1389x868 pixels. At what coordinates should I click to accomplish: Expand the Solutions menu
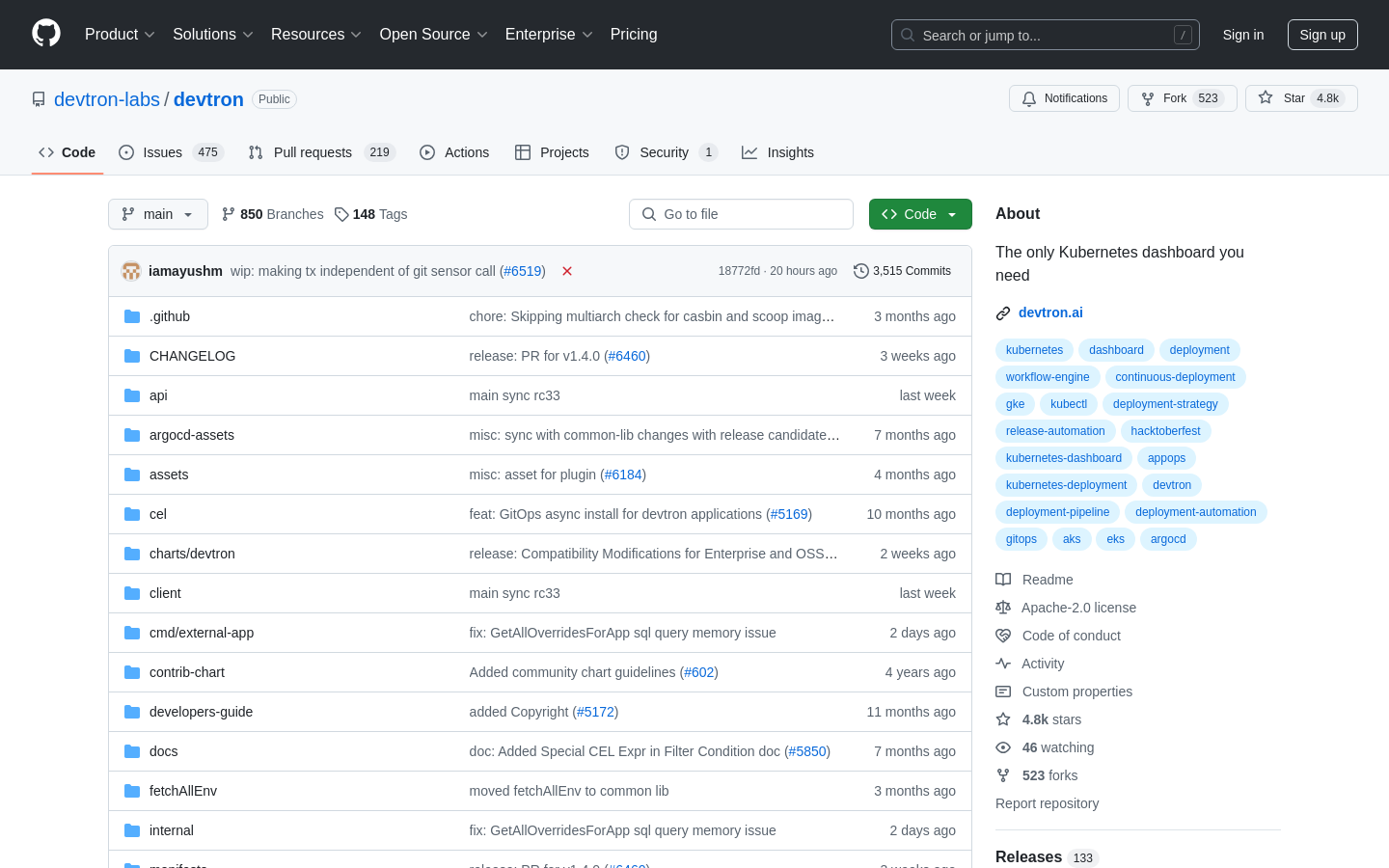point(213,35)
